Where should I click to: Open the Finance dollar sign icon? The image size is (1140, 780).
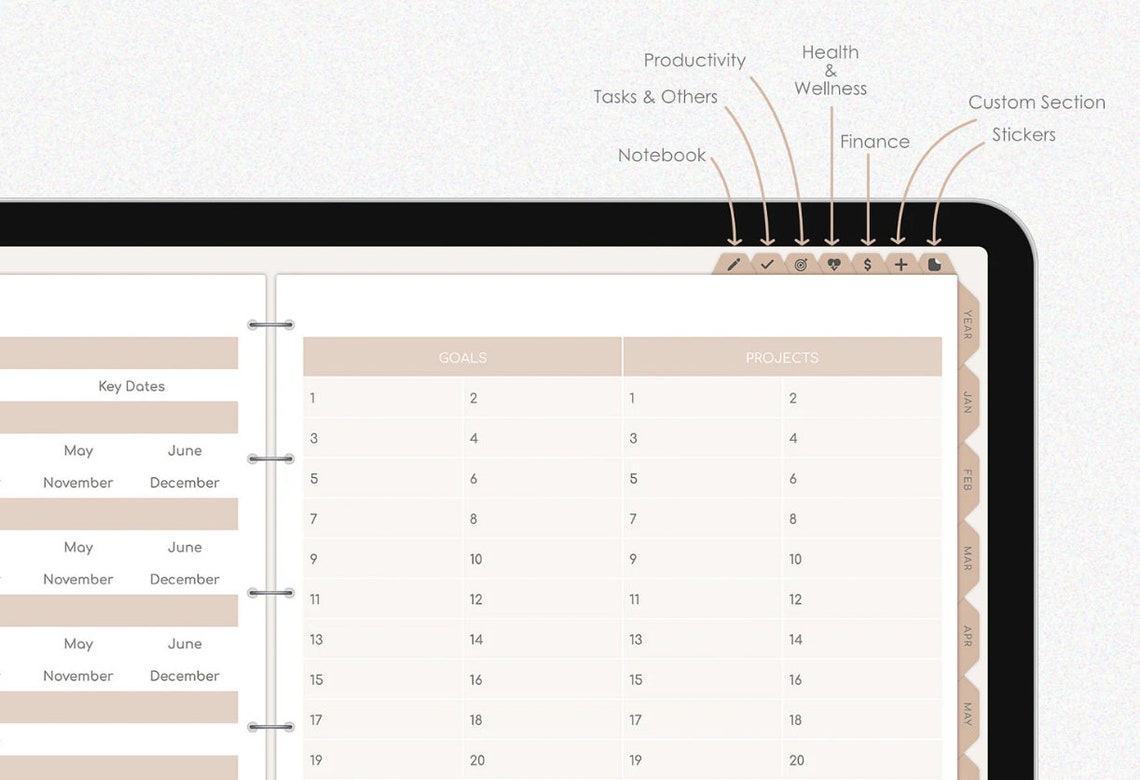[x=866, y=263]
